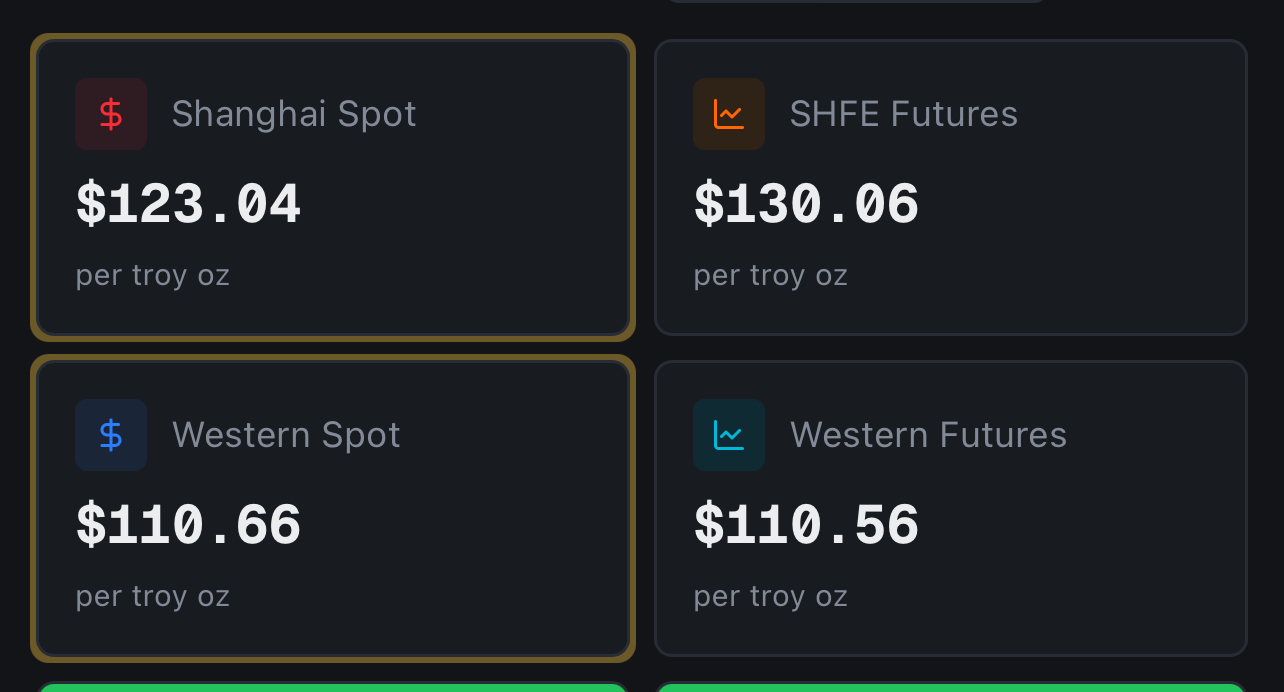The height and width of the screenshot is (692, 1284).
Task: Click "per troy oz" under SHFE Futures price
Action: pos(771,275)
